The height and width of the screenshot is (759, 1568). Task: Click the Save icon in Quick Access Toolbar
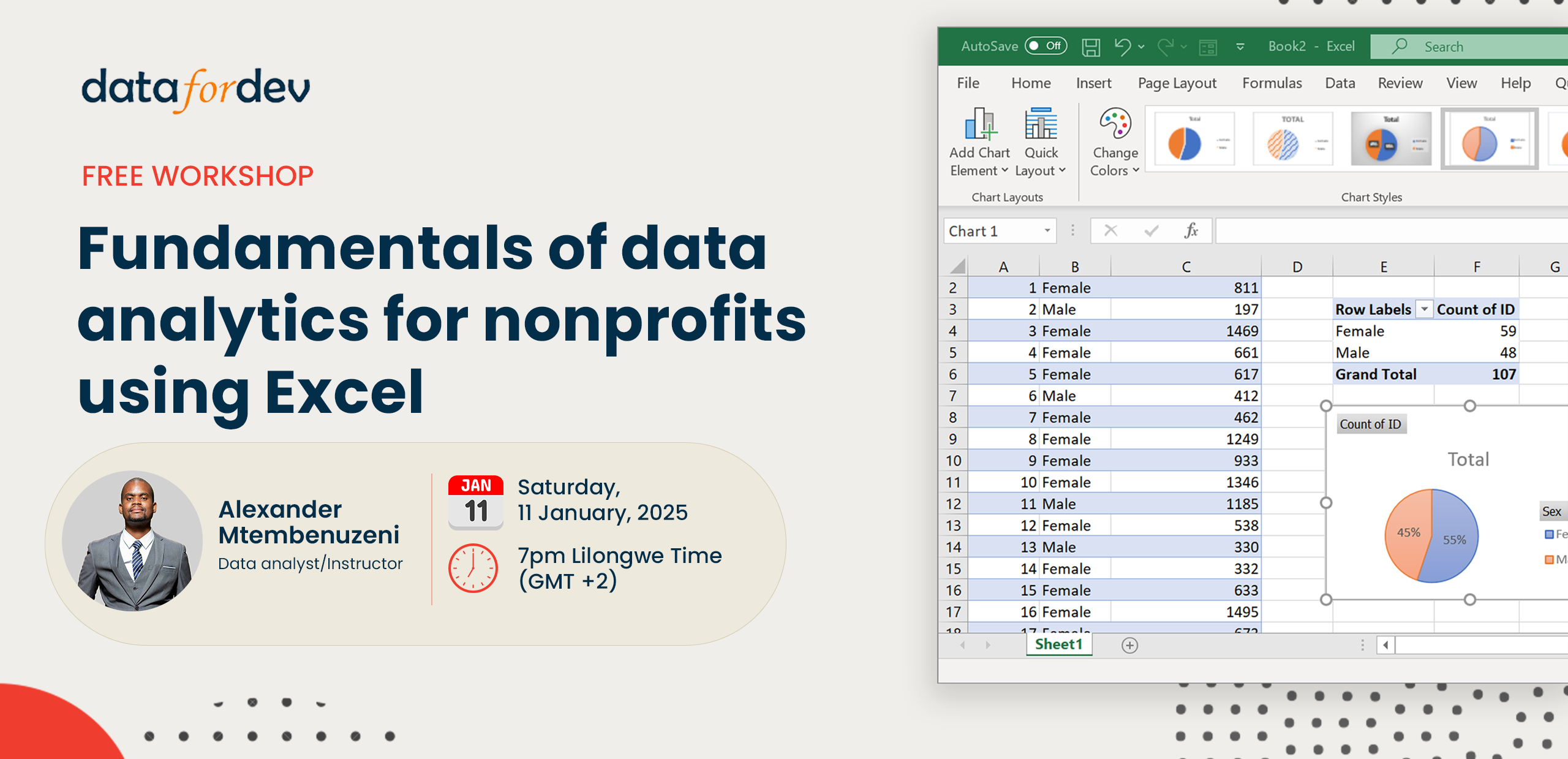[x=1092, y=46]
